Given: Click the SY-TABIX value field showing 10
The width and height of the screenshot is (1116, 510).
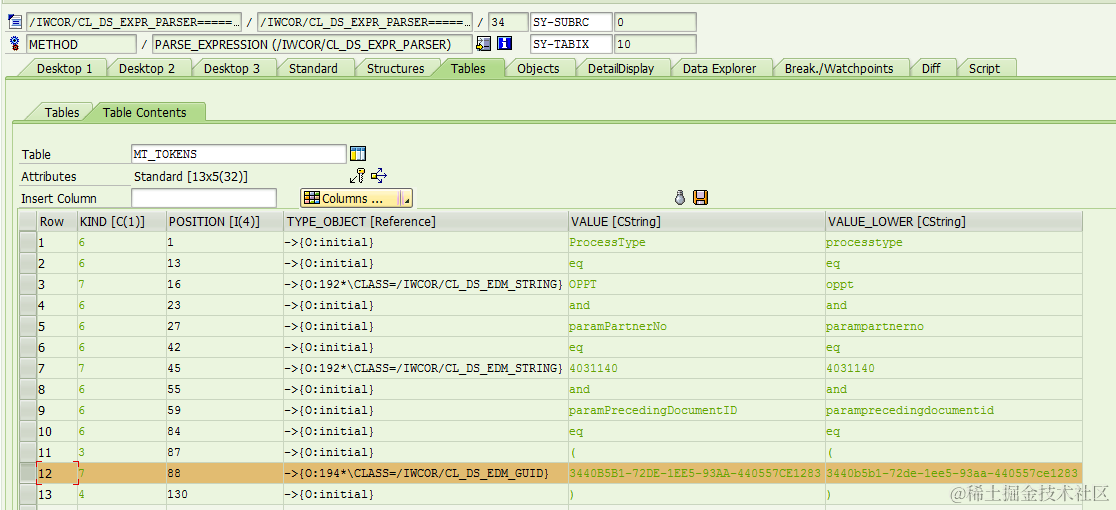Looking at the screenshot, I should (x=655, y=44).
